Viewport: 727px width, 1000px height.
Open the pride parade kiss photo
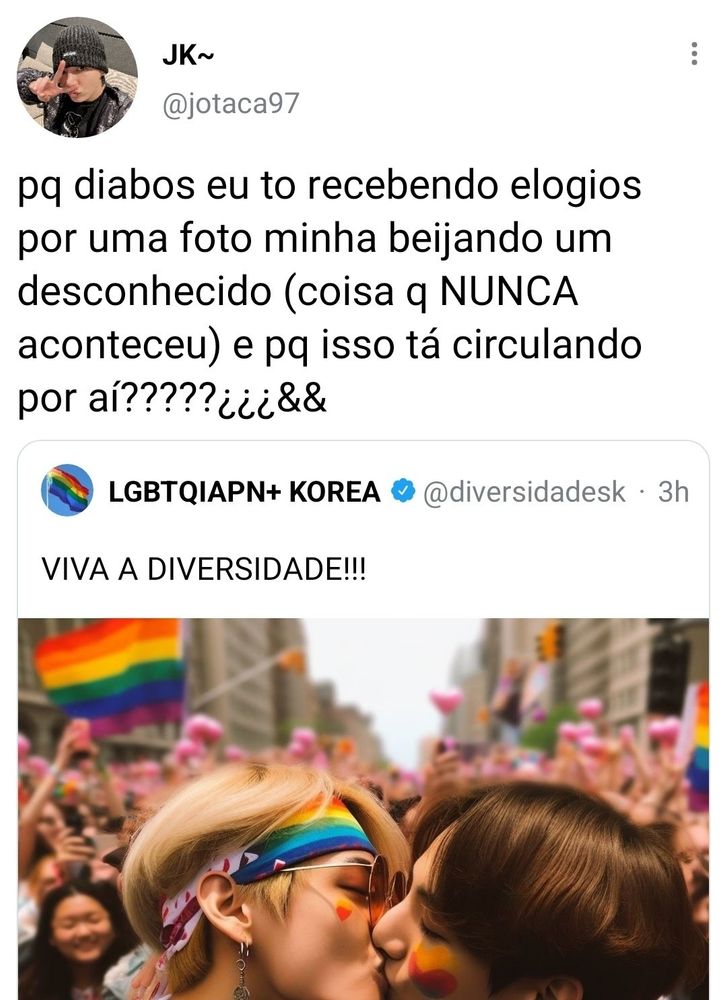(363, 809)
